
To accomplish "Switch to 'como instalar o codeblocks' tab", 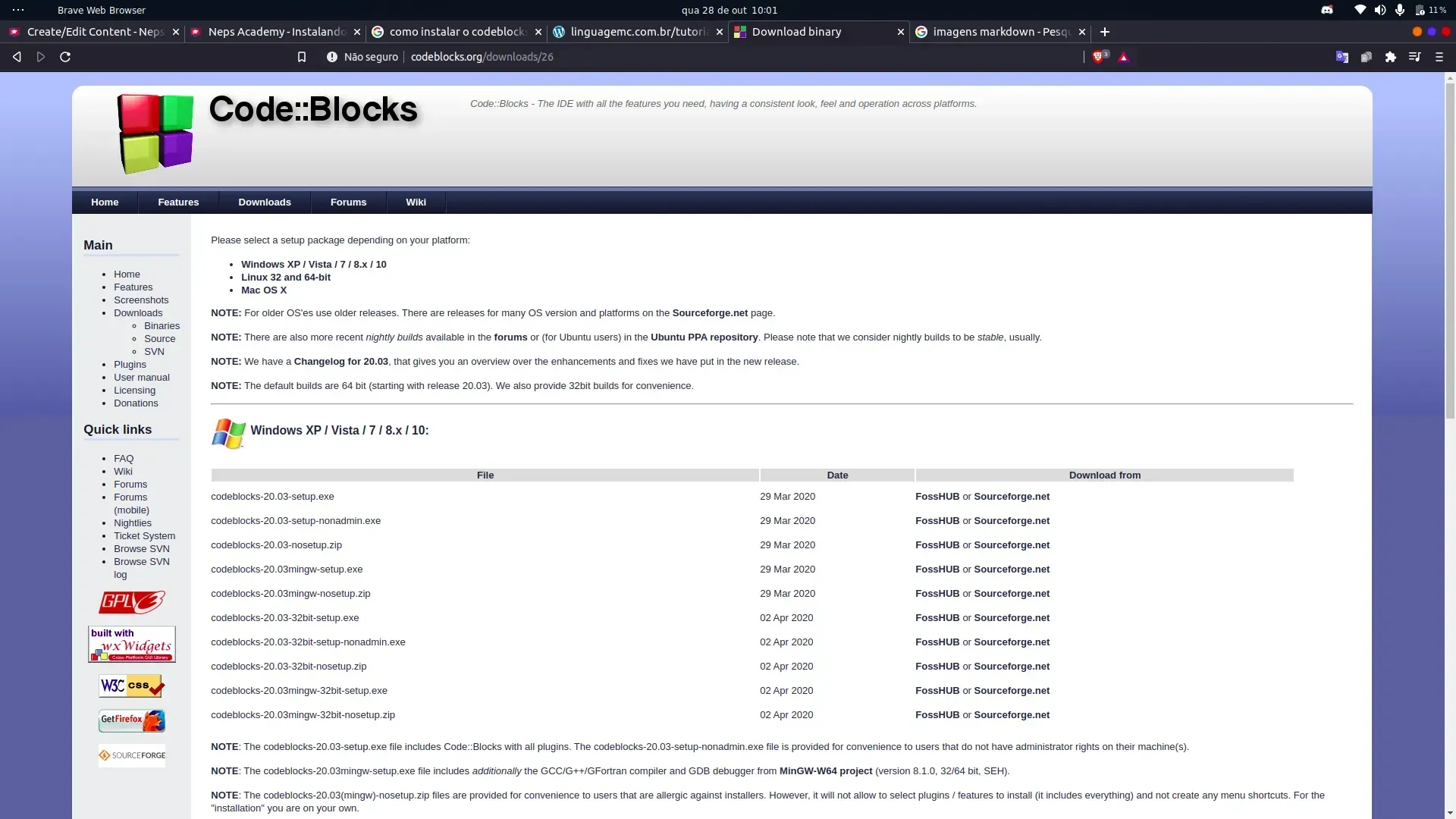I will (457, 32).
